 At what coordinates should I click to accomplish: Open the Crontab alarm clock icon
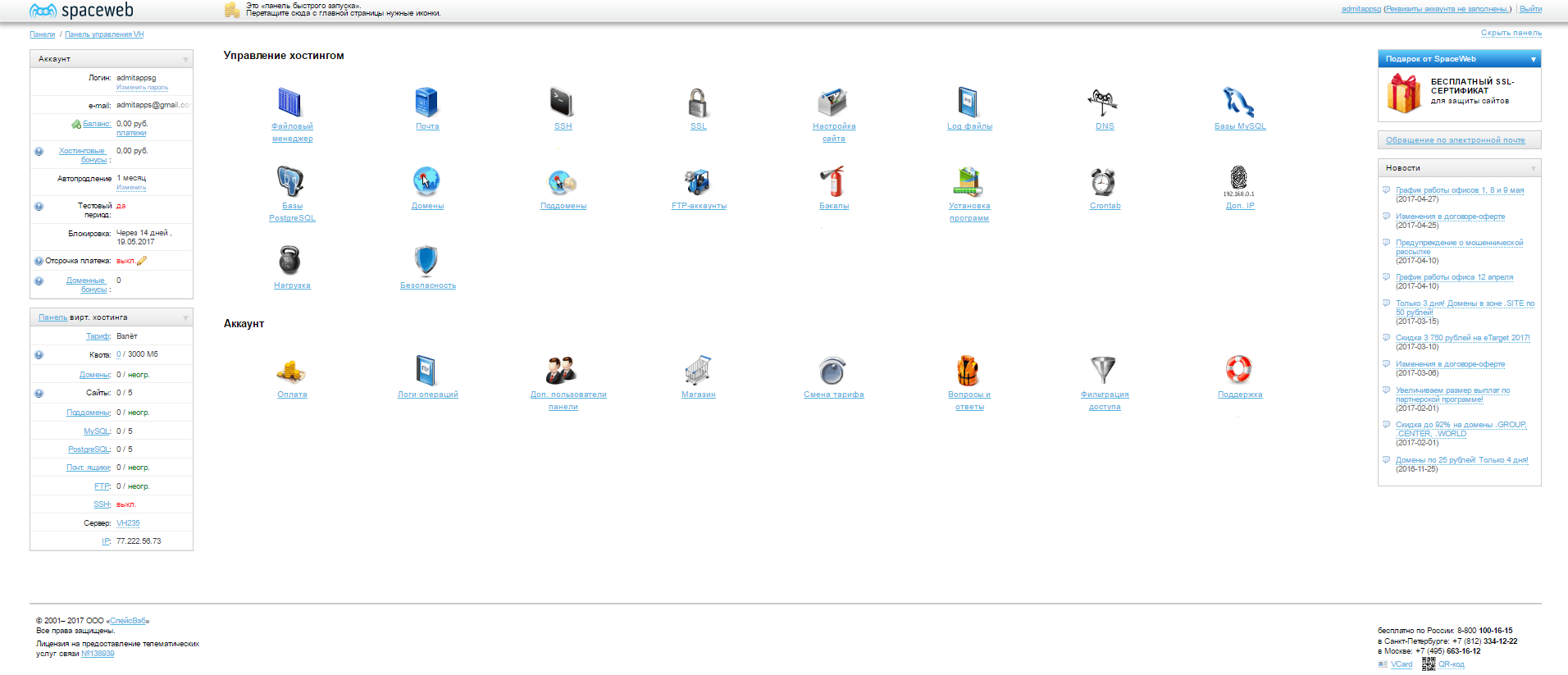[1104, 182]
